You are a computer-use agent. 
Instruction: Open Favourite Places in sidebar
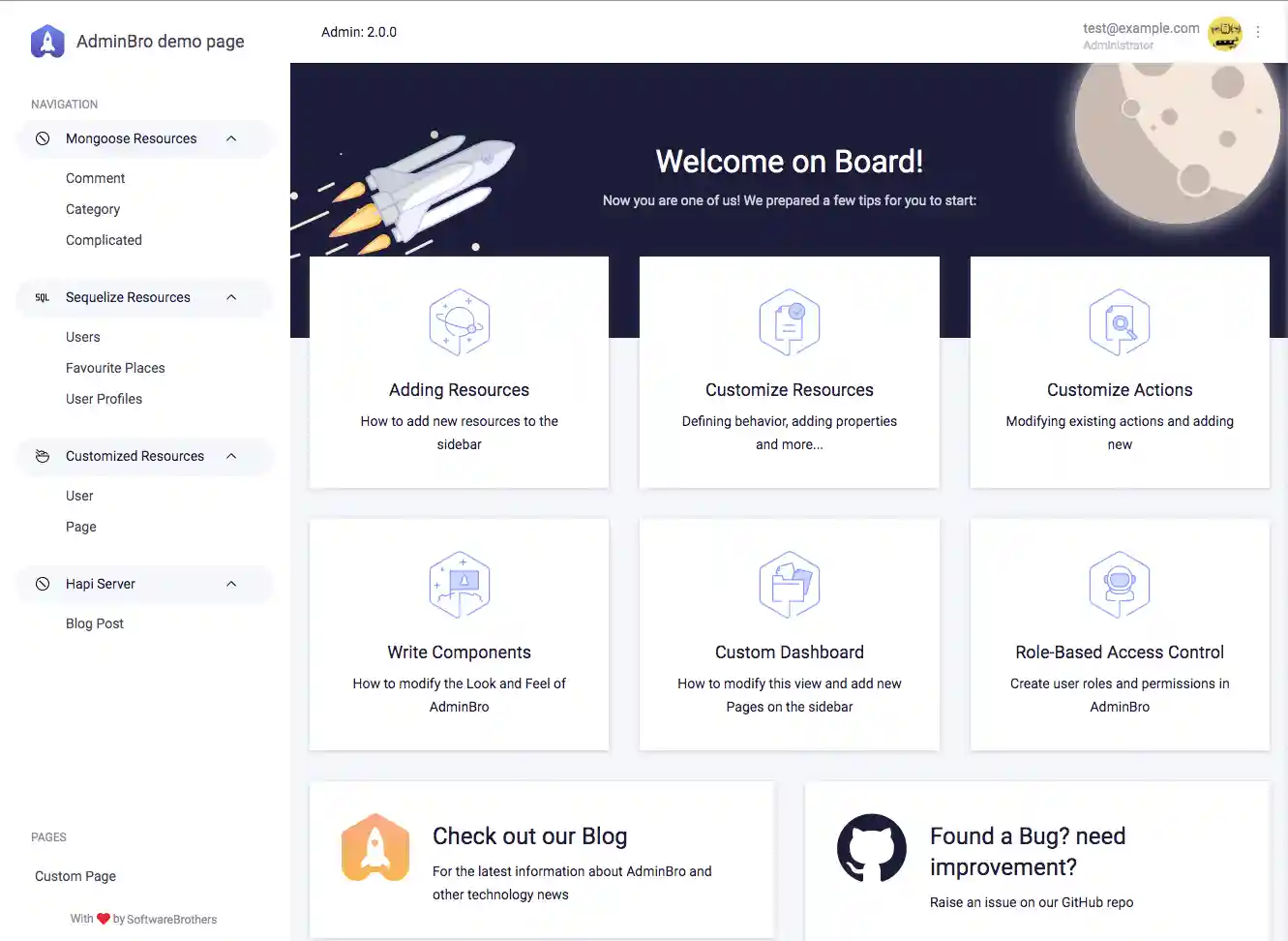click(115, 368)
